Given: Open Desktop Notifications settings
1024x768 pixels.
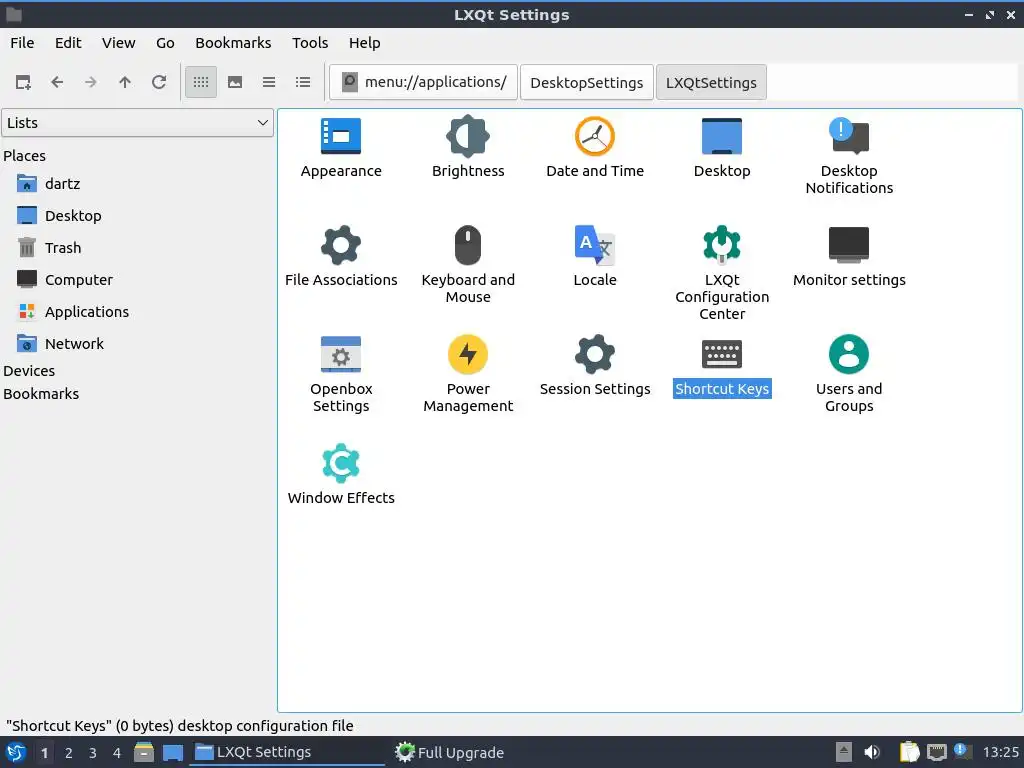Looking at the screenshot, I should coord(848,136).
